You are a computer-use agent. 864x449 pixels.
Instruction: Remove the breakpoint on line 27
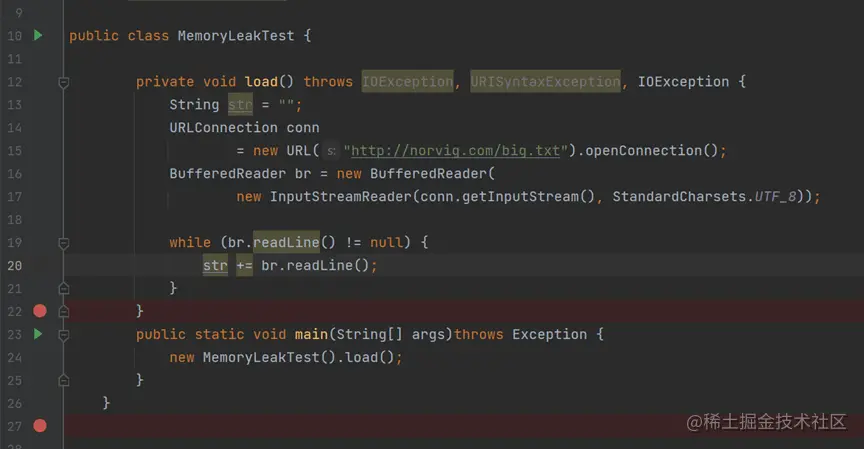(40, 425)
